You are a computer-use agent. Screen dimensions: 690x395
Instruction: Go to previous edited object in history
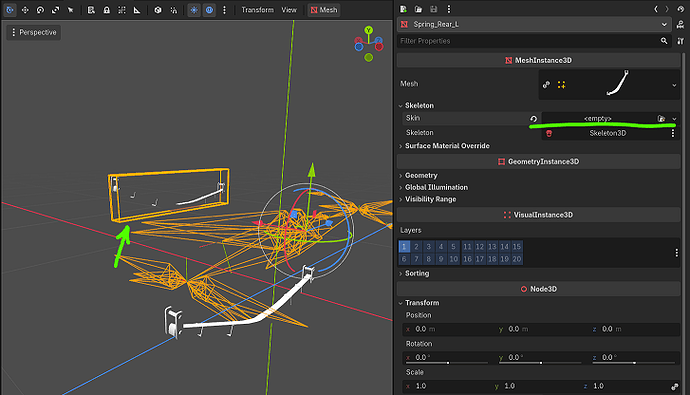tap(656, 9)
